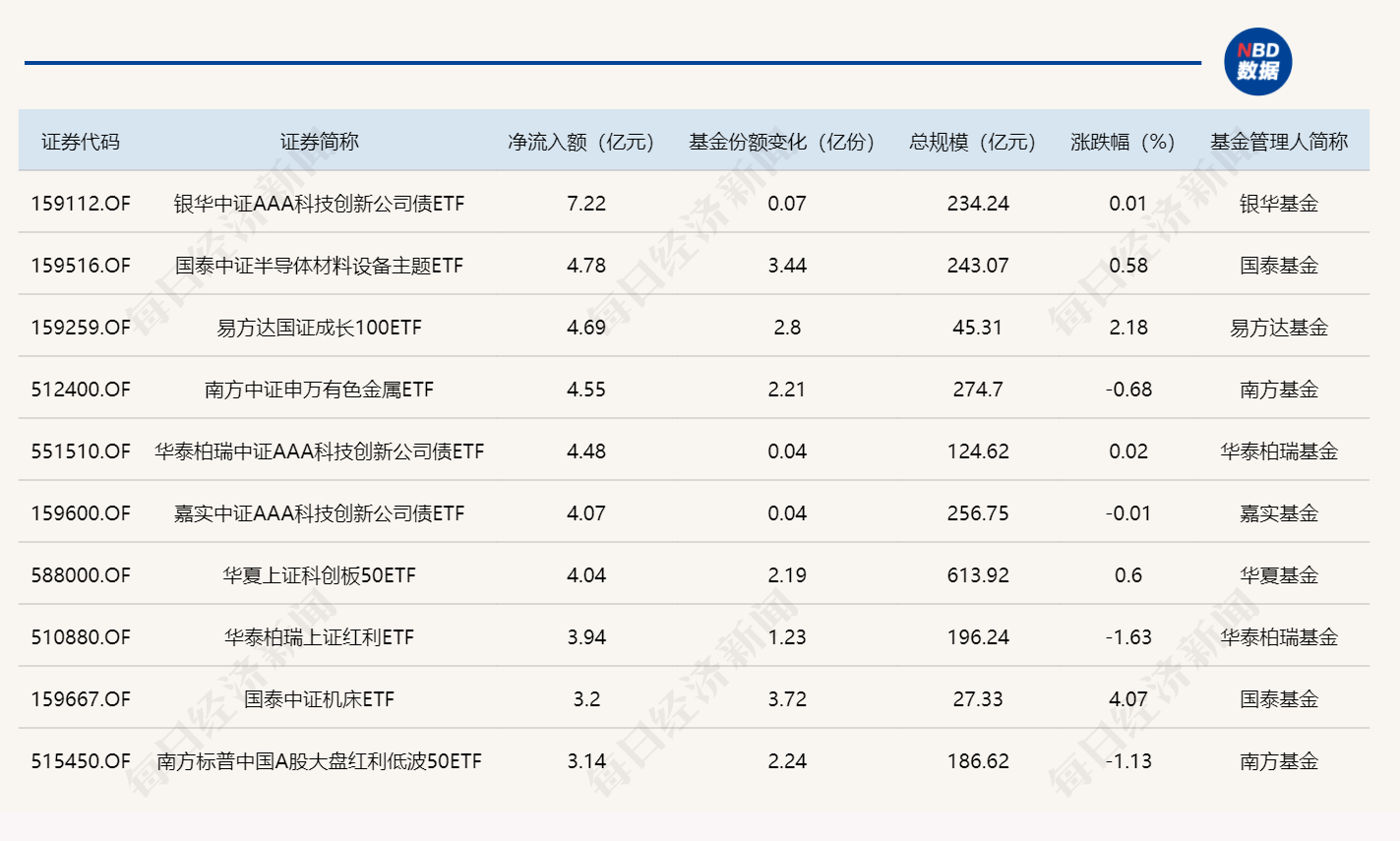Click total scale value 274.7
Image resolution: width=1400 pixels, height=841 pixels.
[978, 390]
